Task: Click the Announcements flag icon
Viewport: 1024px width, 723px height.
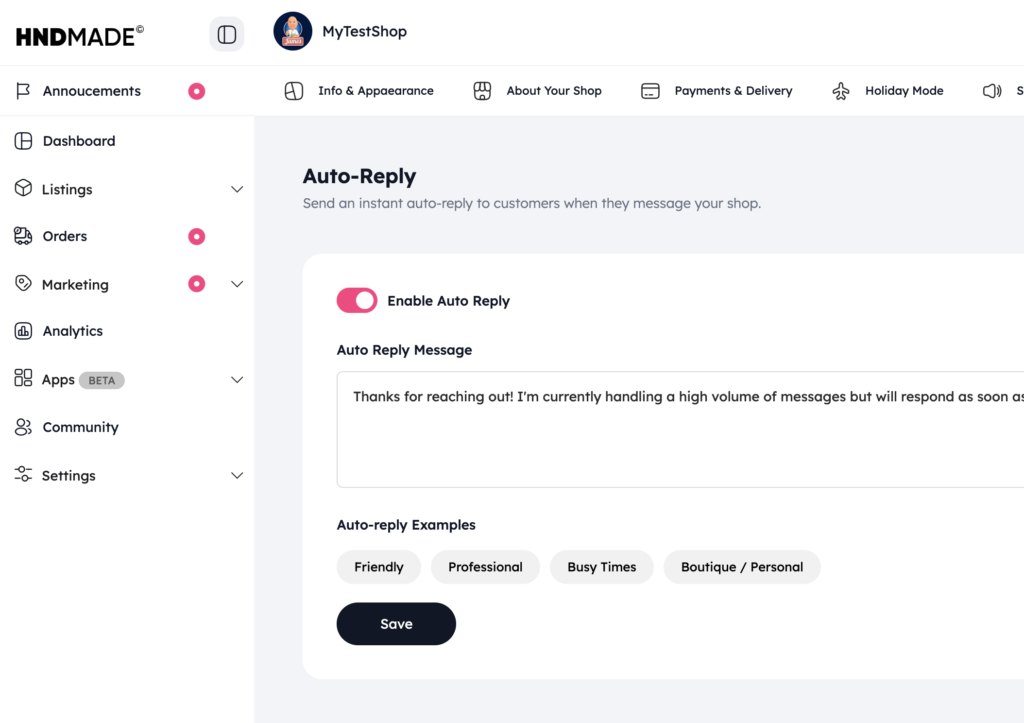Action: 23,91
